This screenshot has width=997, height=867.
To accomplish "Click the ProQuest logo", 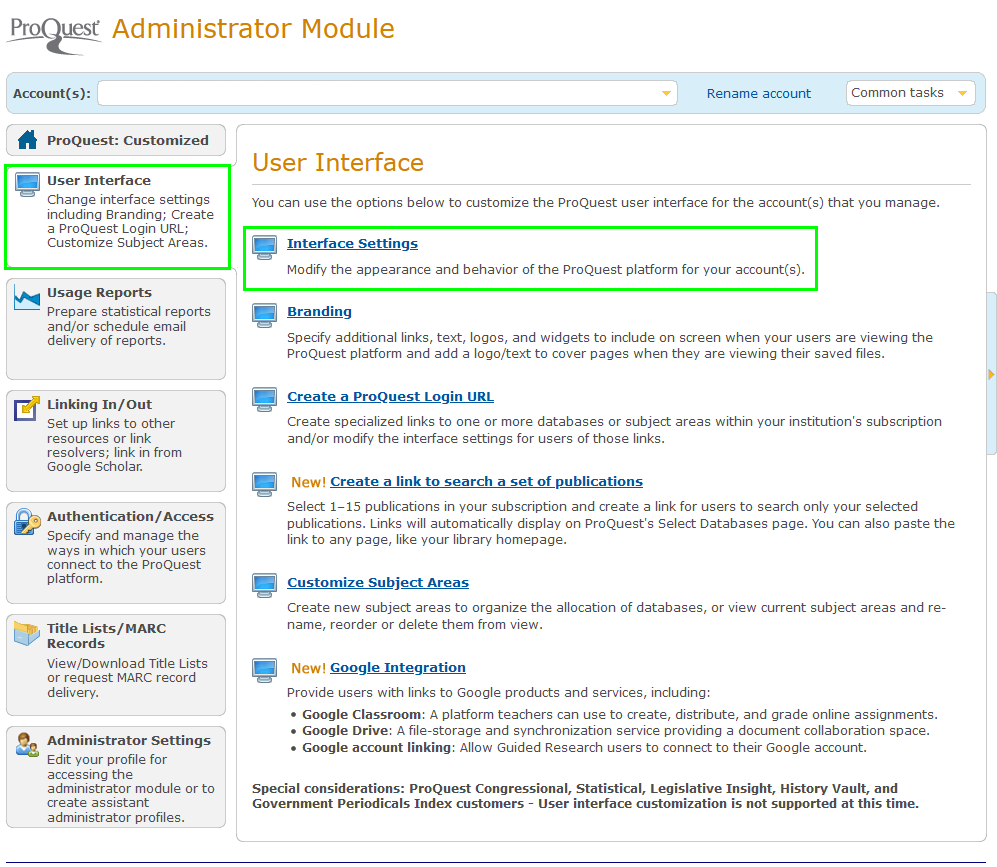I will (x=54, y=34).
